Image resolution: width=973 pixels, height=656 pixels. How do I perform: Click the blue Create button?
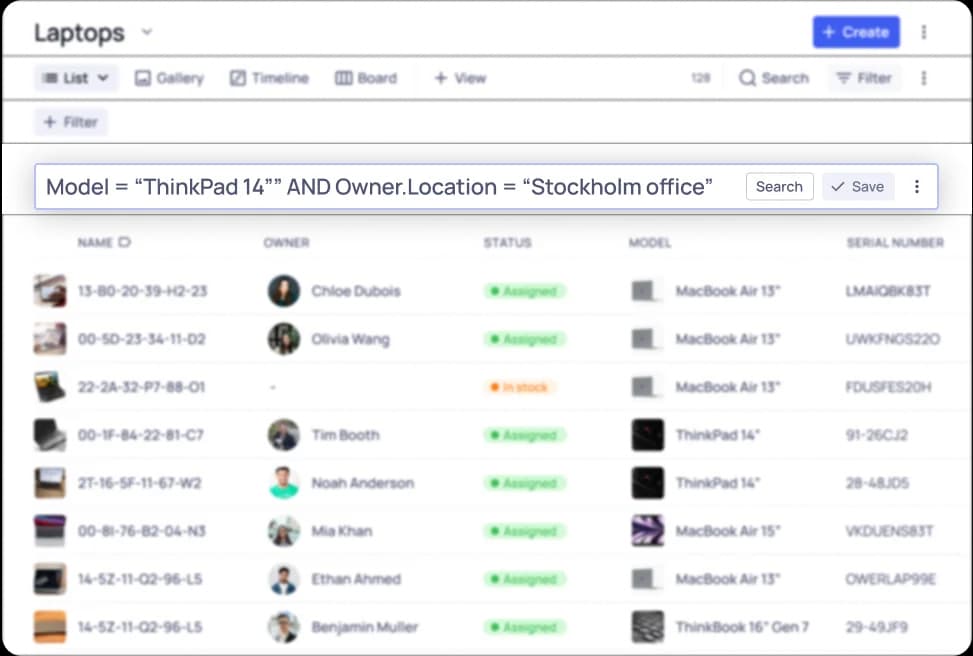[856, 32]
